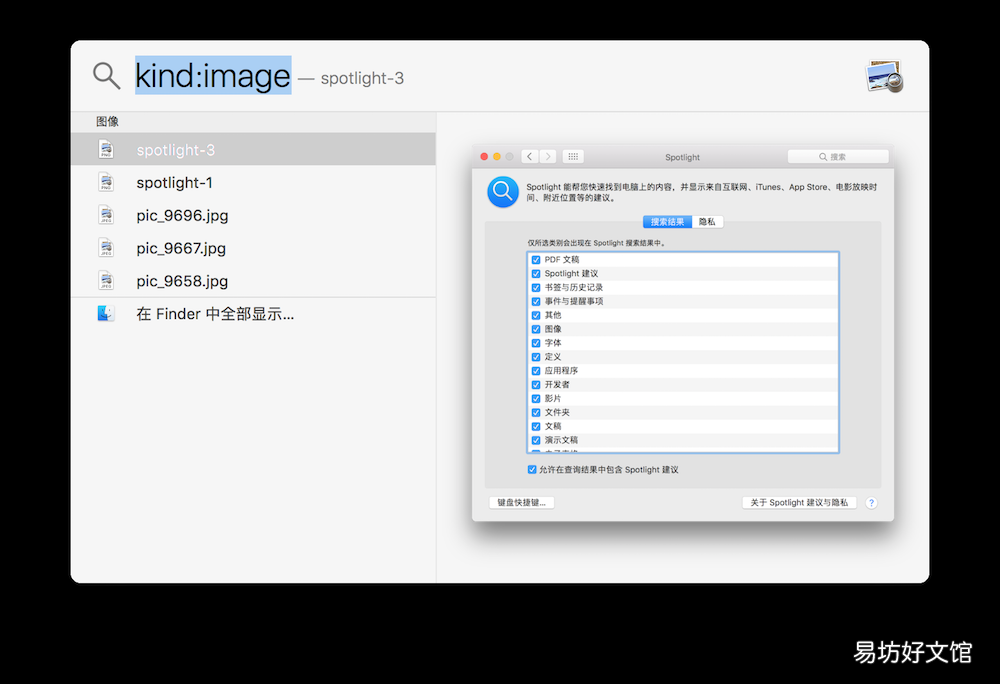Click the Finder icon in results list

click(106, 314)
